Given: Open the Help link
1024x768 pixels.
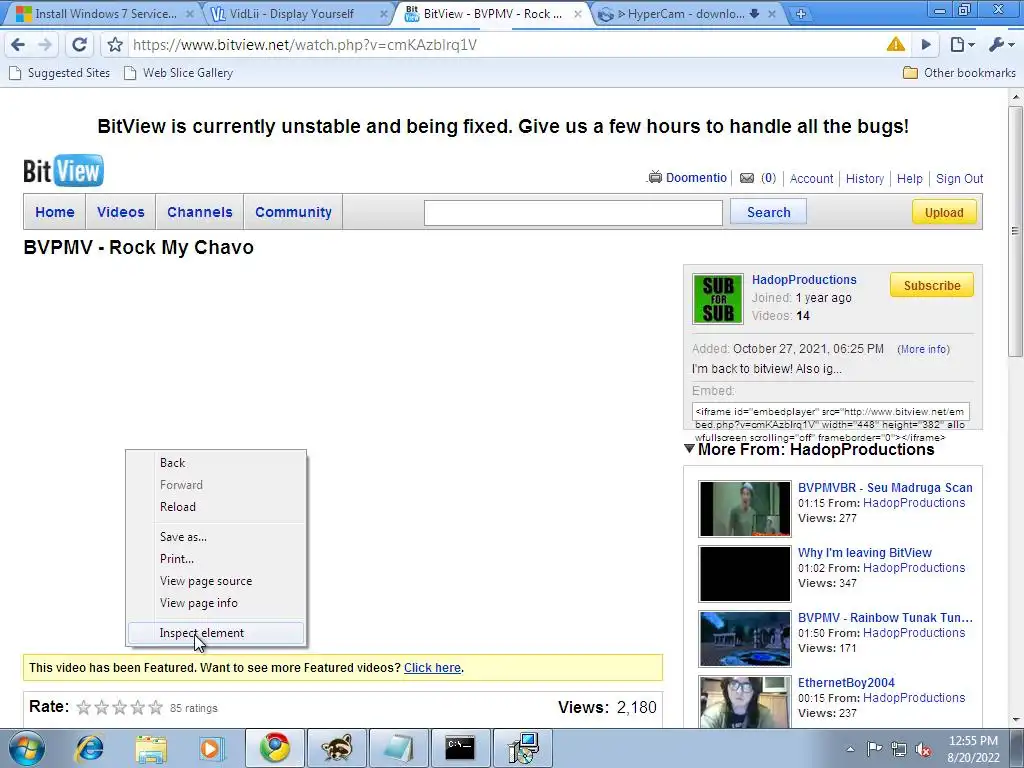Looking at the screenshot, I should tap(909, 178).
